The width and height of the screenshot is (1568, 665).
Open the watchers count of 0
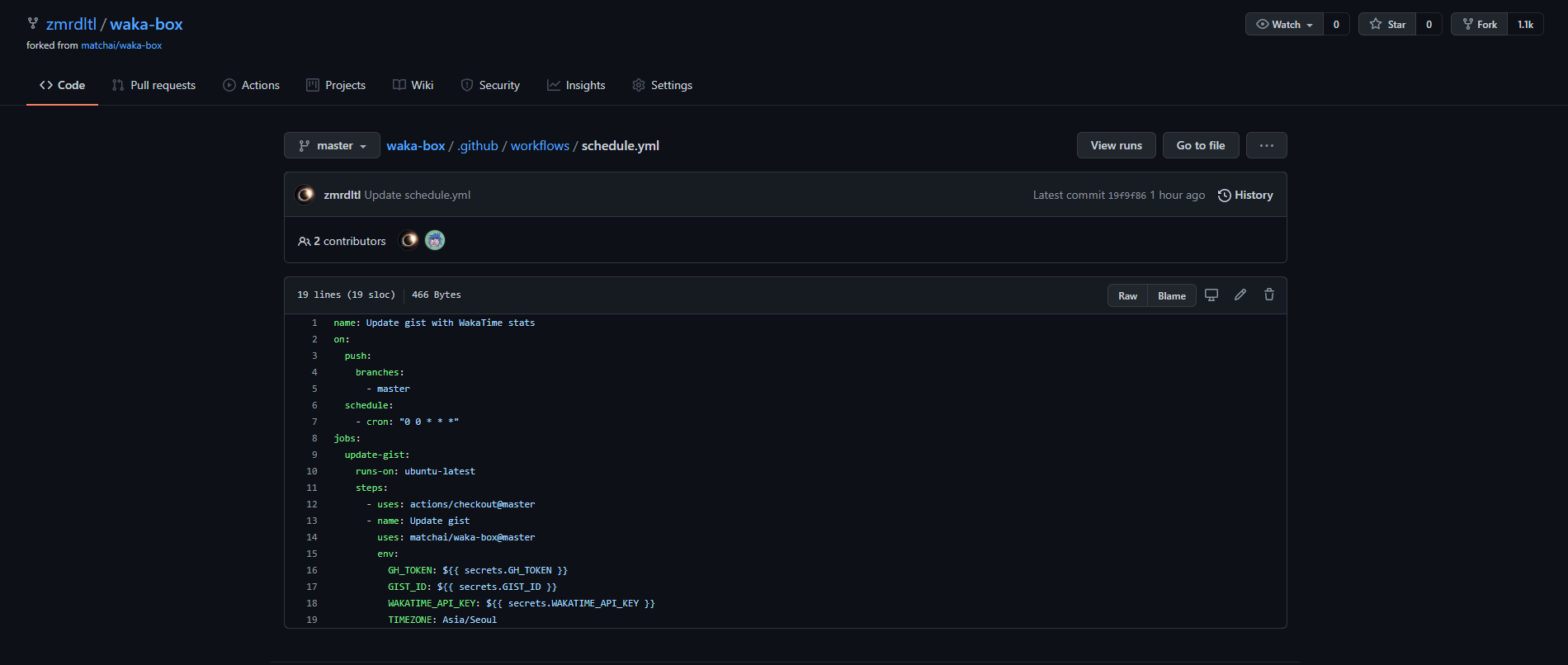pos(1336,24)
